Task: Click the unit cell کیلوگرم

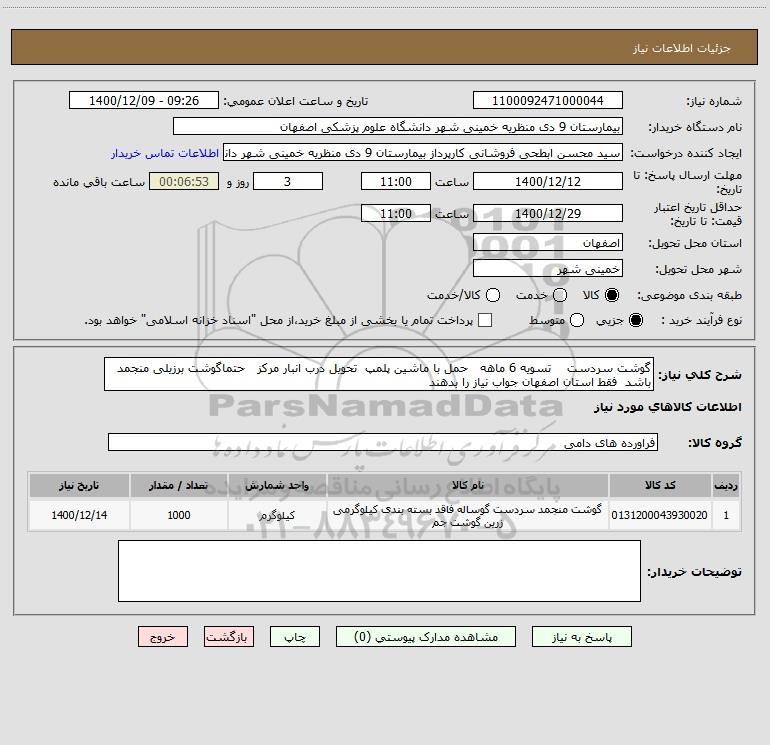Action: pos(277,515)
